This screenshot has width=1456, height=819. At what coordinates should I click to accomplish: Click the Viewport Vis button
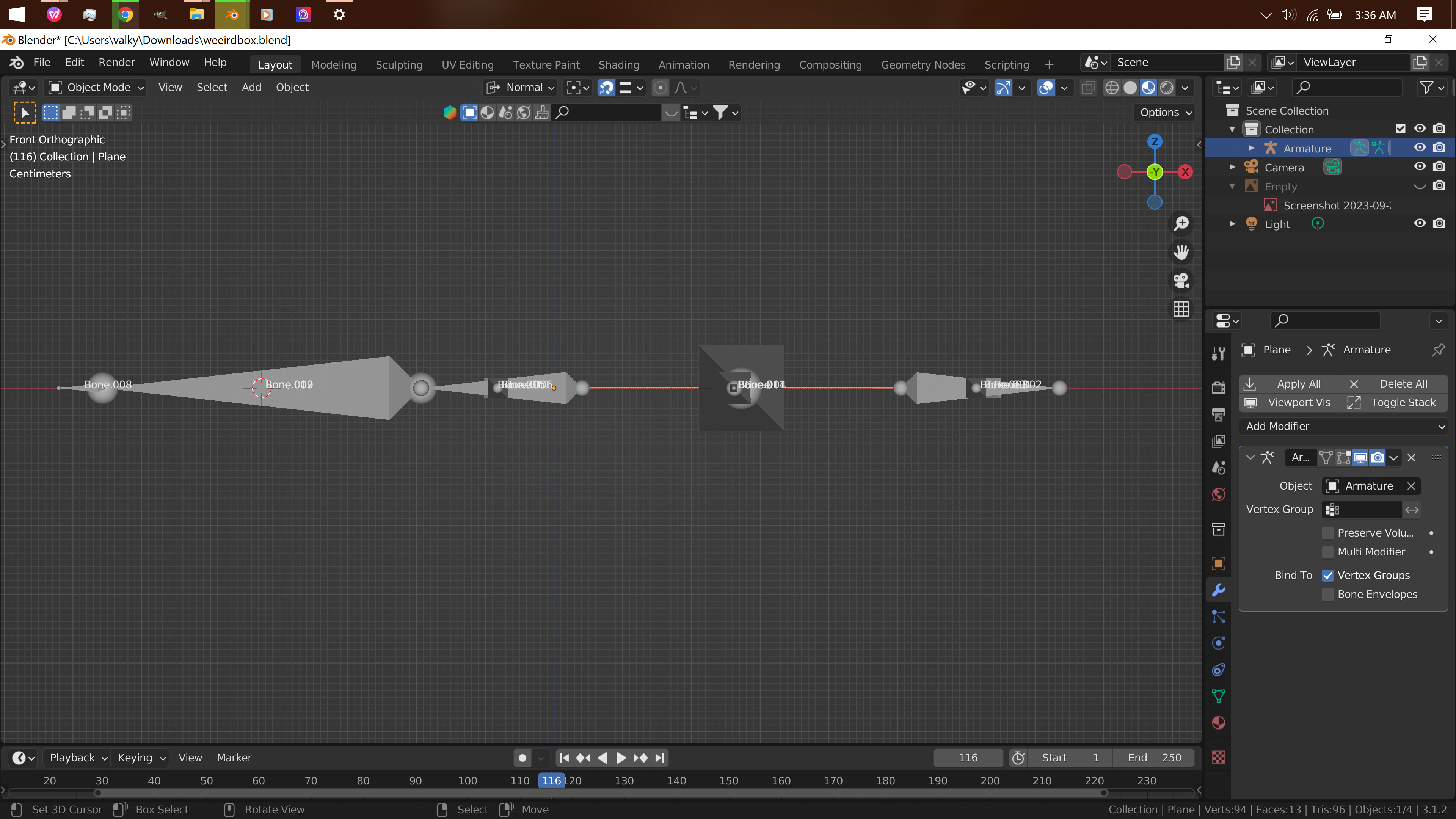(1291, 402)
